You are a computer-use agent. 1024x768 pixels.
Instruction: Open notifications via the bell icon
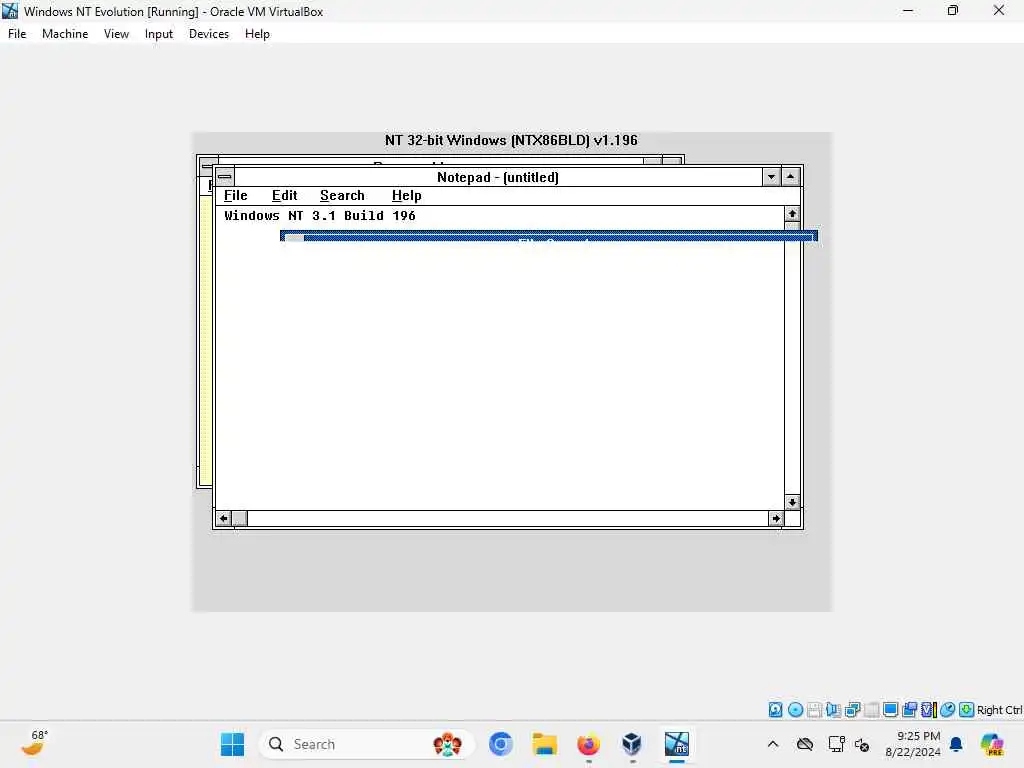click(956, 744)
